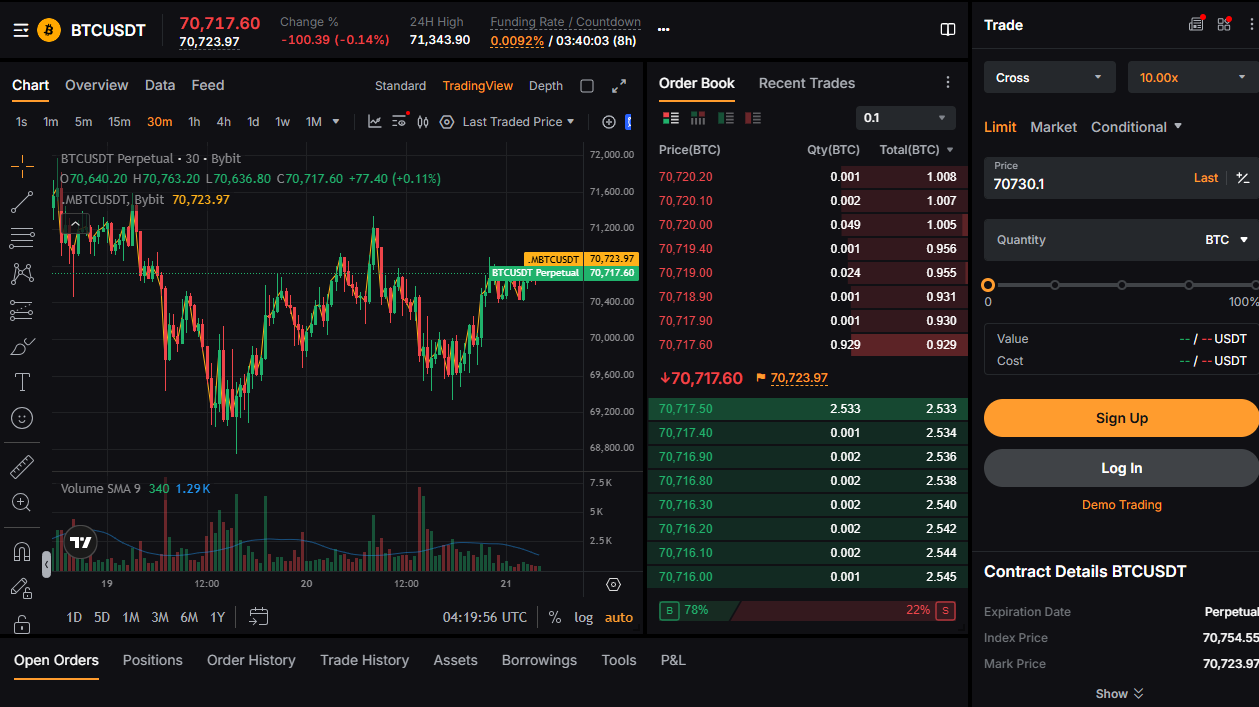1259x707 pixels.
Task: Click the Sign Up button
Action: click(1121, 418)
